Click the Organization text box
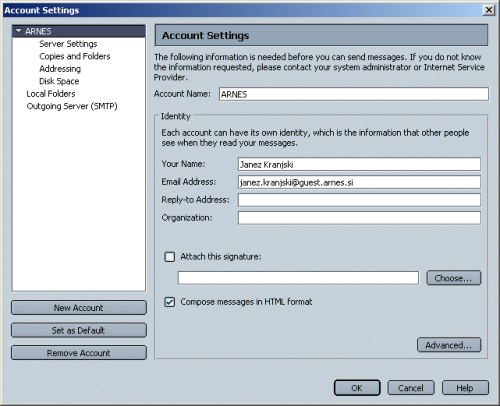Image resolution: width=500 pixels, height=406 pixels. tap(359, 218)
